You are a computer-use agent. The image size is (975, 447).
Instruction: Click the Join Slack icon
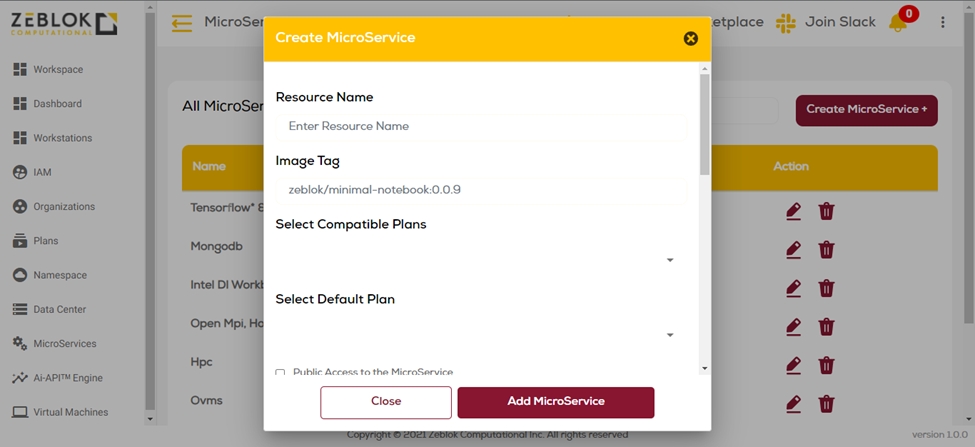(787, 23)
